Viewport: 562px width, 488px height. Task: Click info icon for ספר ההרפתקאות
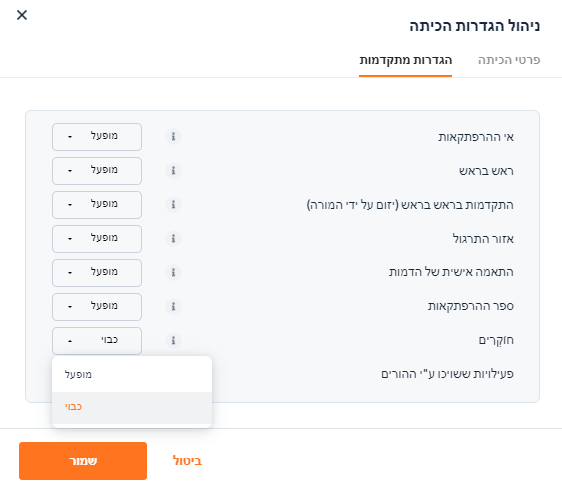point(173,306)
